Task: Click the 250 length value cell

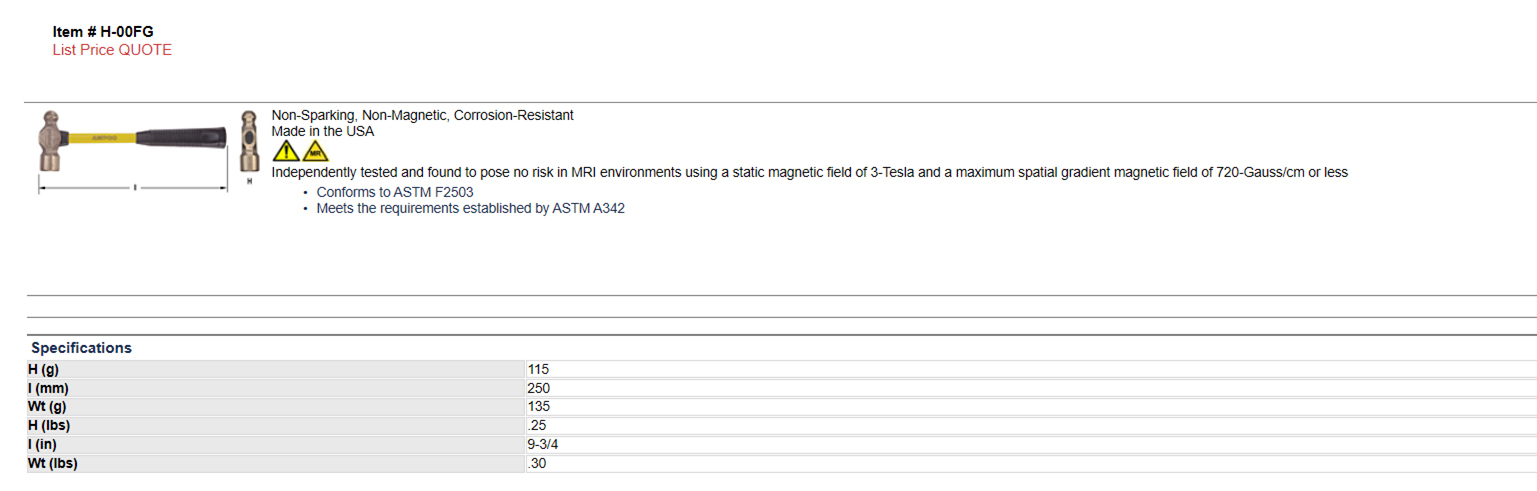Action: 1031,388
